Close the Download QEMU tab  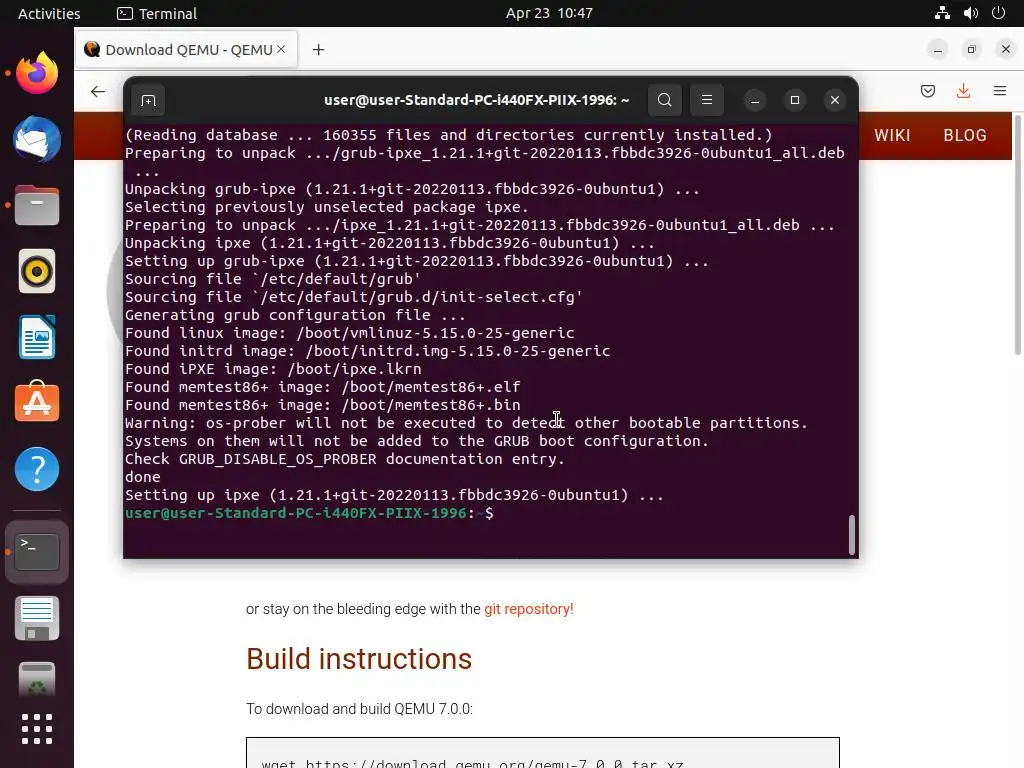point(281,49)
